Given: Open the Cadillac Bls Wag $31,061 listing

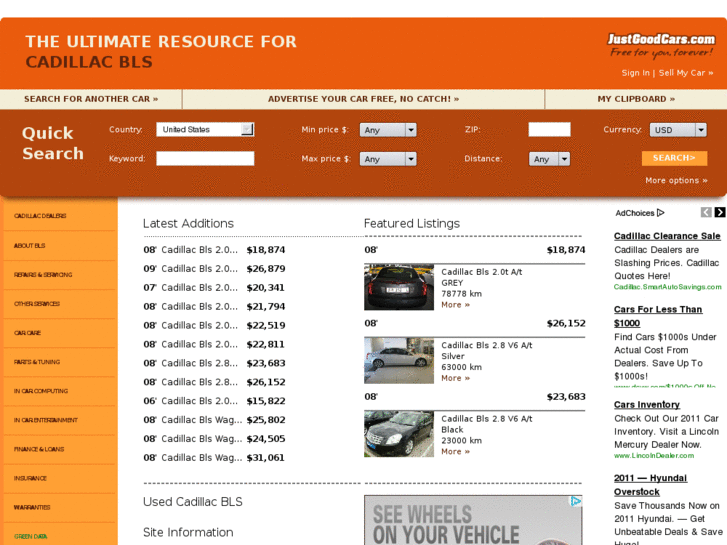Looking at the screenshot, I should click(214, 458).
